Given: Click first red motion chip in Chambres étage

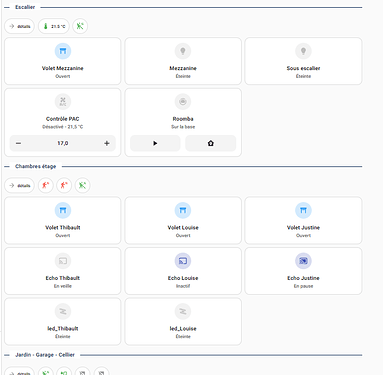Looking at the screenshot, I should point(46,186).
